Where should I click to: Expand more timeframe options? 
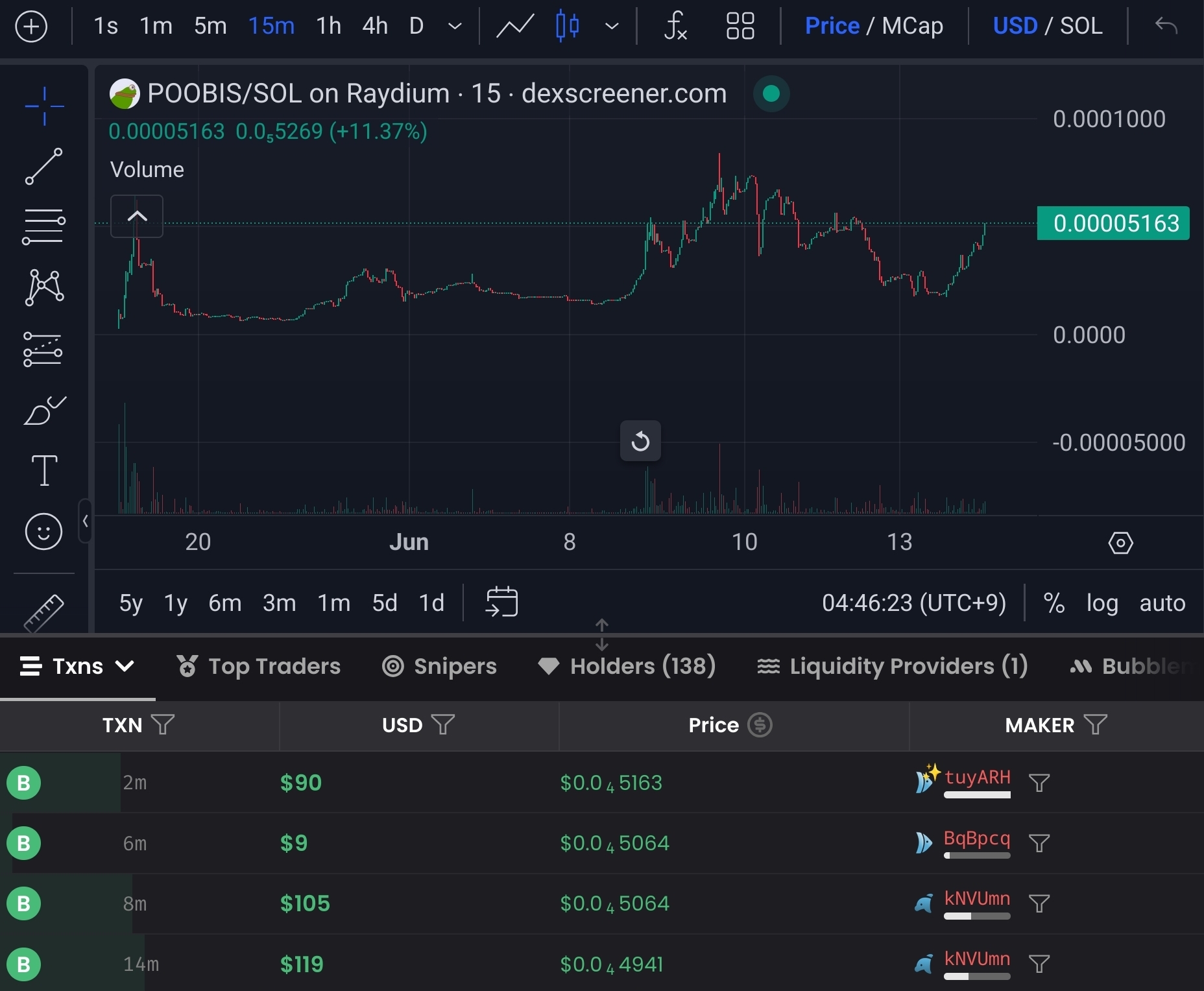click(x=455, y=27)
